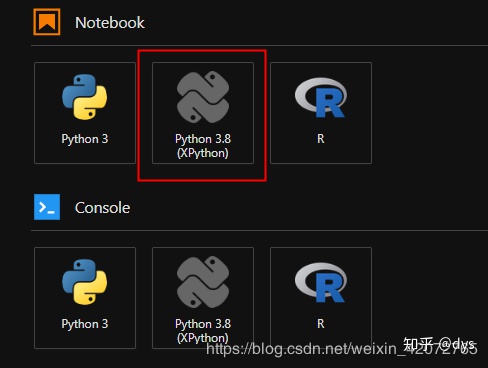Click the Console section heading text

[102, 208]
